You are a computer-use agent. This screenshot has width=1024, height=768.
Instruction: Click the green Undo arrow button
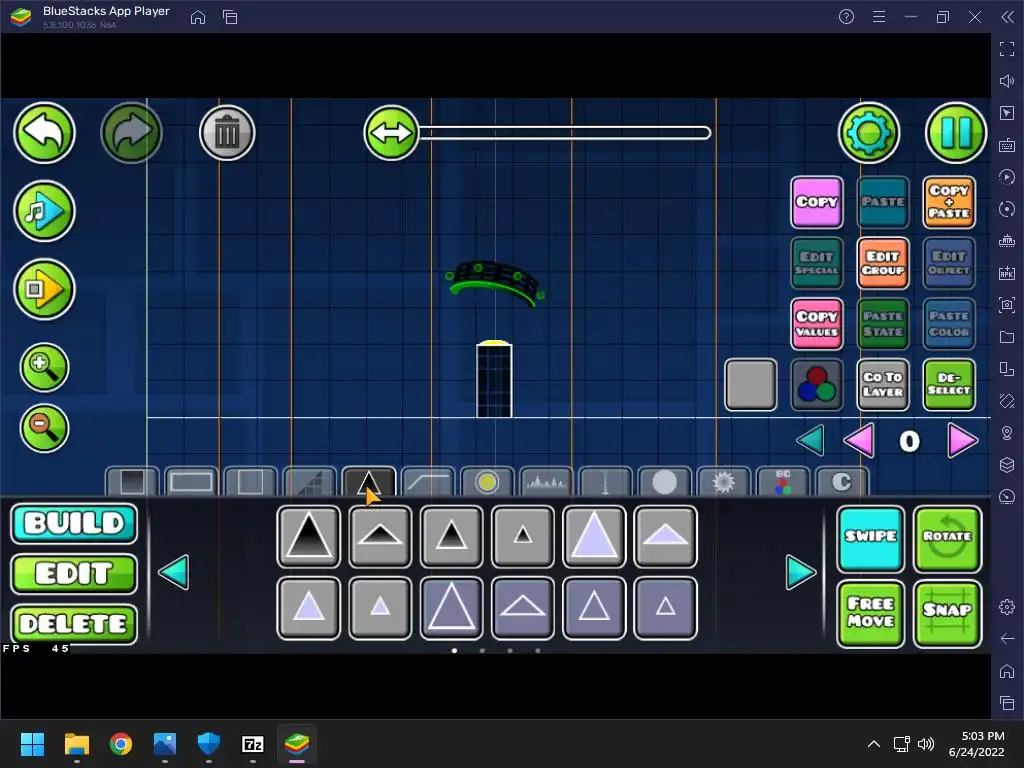[44, 133]
